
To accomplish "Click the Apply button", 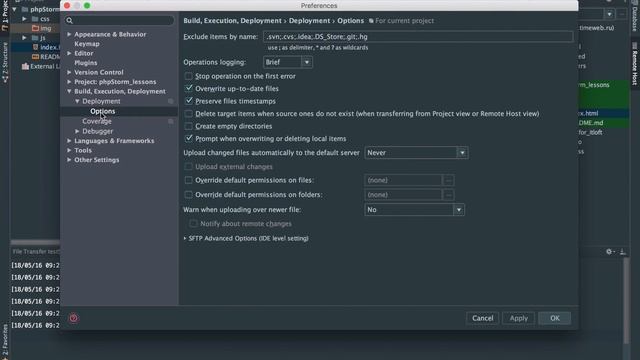I will (x=518, y=318).
